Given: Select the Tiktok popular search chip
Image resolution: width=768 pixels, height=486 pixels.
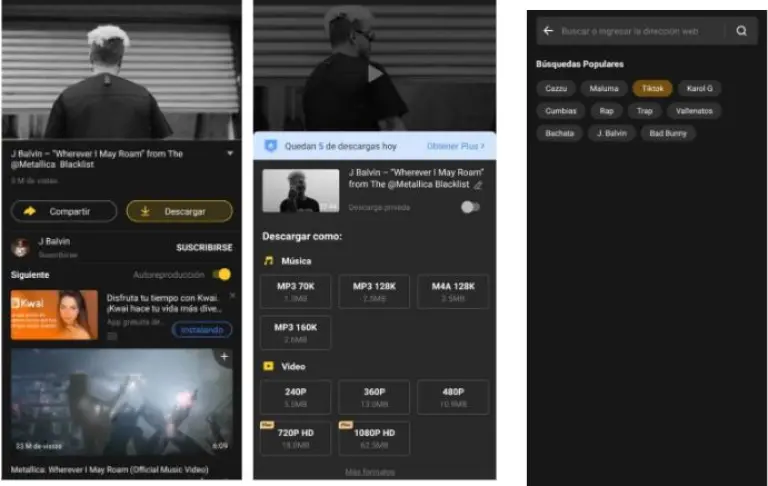Looking at the screenshot, I should 652,88.
